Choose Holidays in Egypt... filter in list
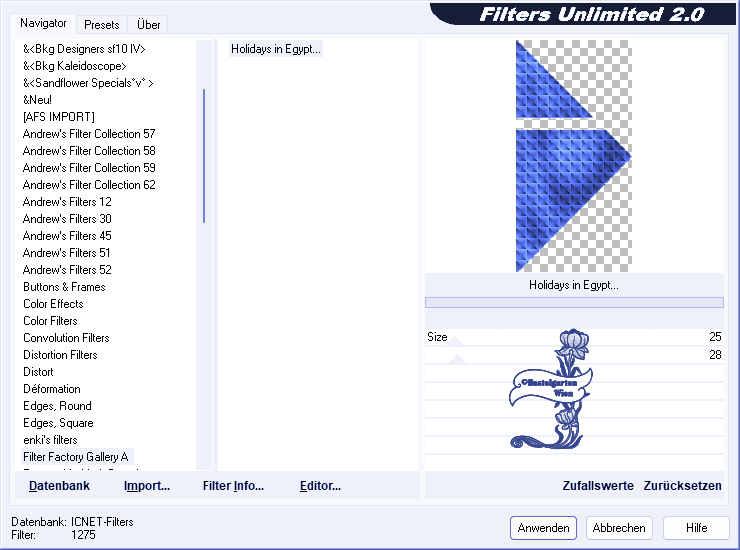The width and height of the screenshot is (740, 550). 276,49
